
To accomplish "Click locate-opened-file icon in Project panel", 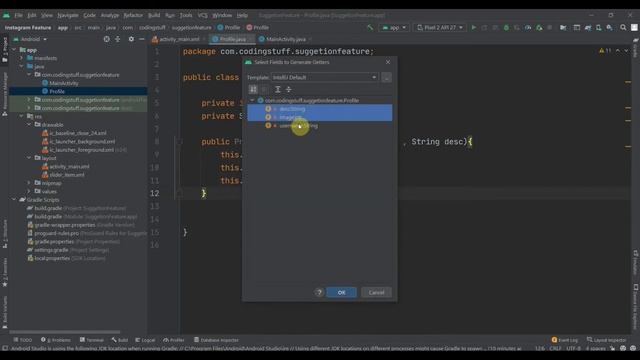I will 107,39.
